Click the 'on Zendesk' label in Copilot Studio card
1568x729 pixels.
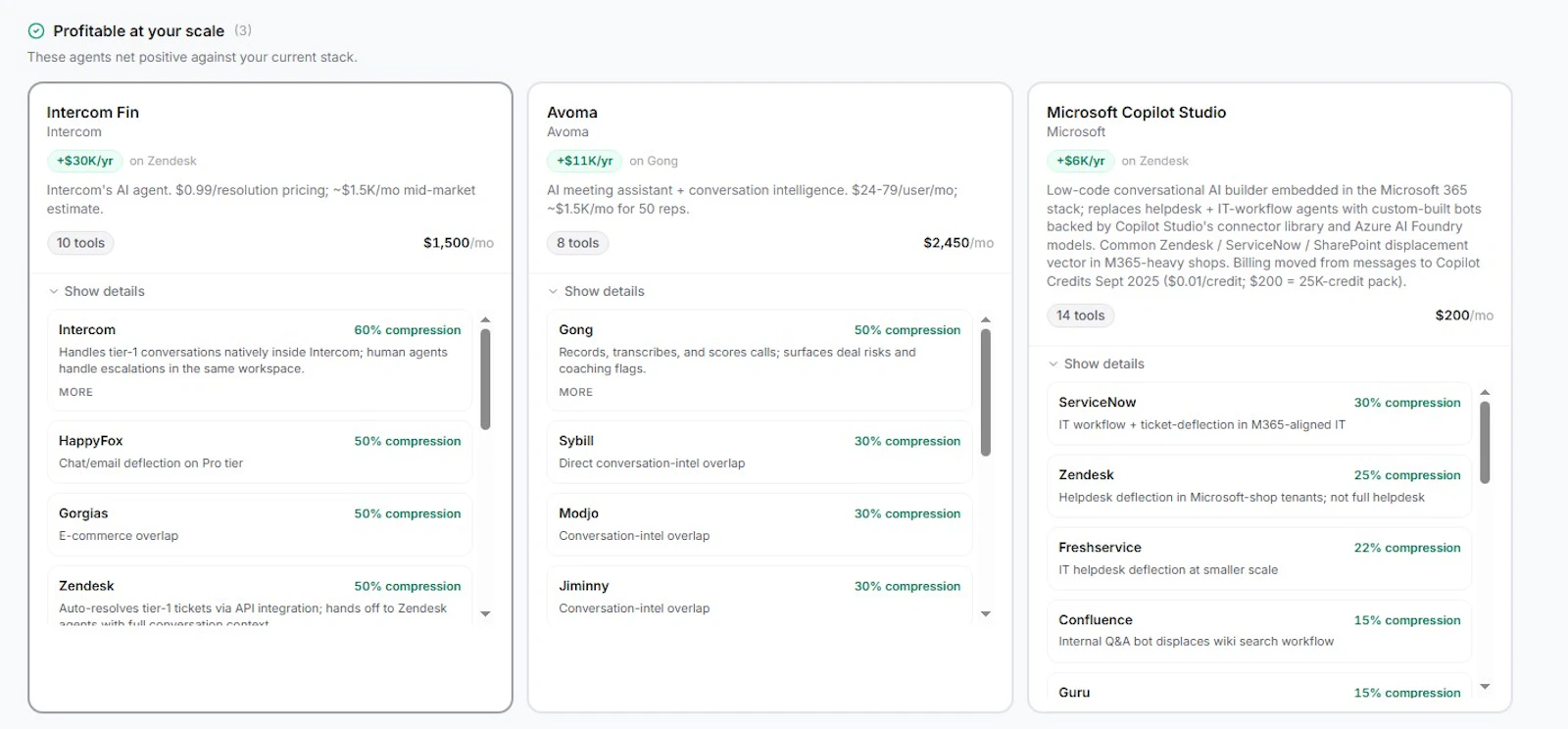1154,161
